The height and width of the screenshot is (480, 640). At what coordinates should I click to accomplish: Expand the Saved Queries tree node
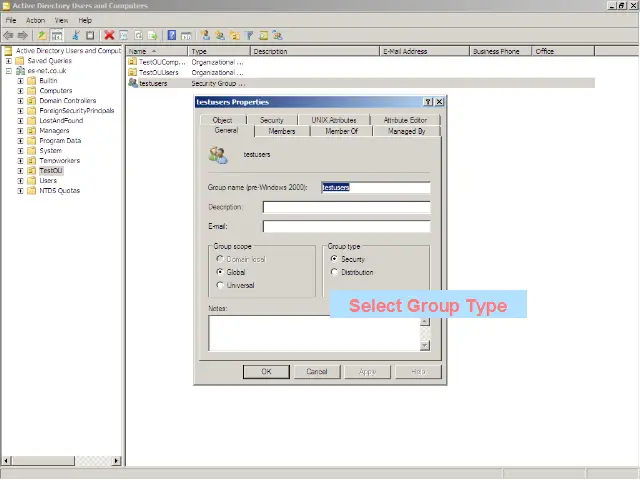point(9,61)
